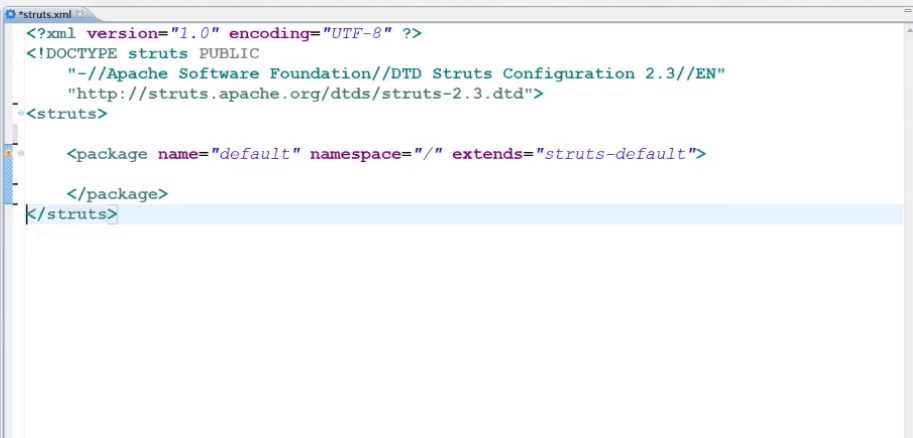
Task: Click the PUBLIC keyword in DOCTYPE line
Action: point(229,54)
